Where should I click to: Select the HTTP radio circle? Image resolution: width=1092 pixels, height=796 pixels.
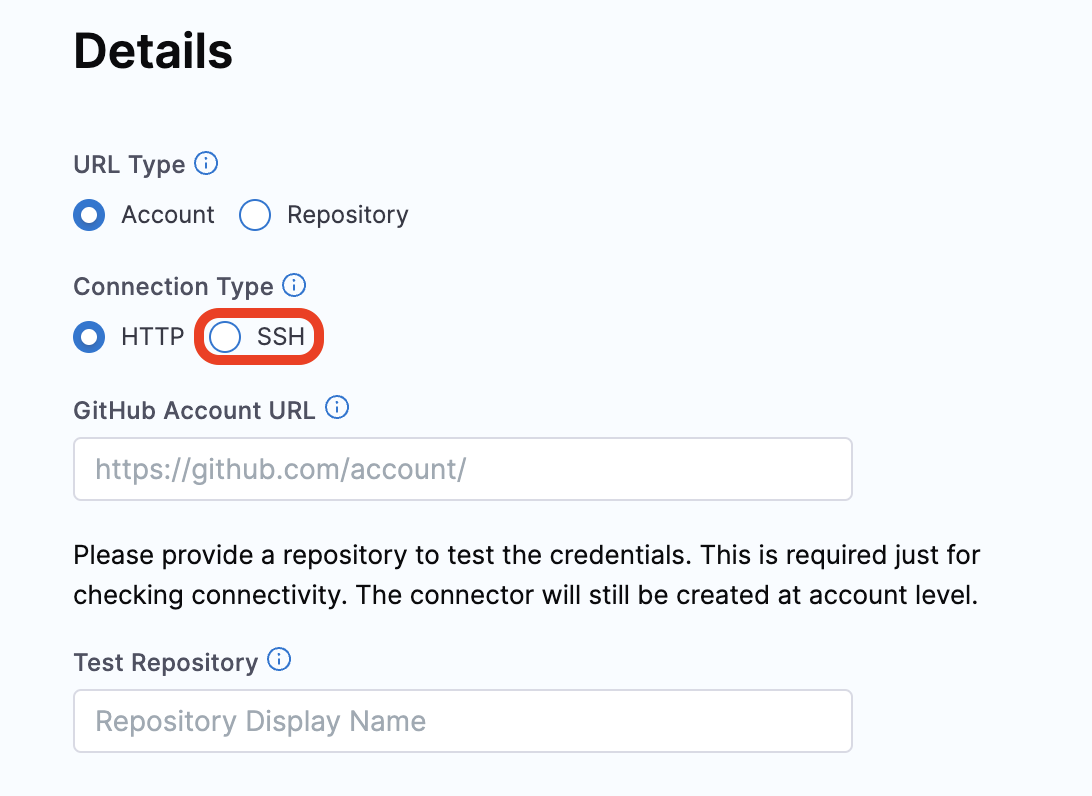[89, 337]
